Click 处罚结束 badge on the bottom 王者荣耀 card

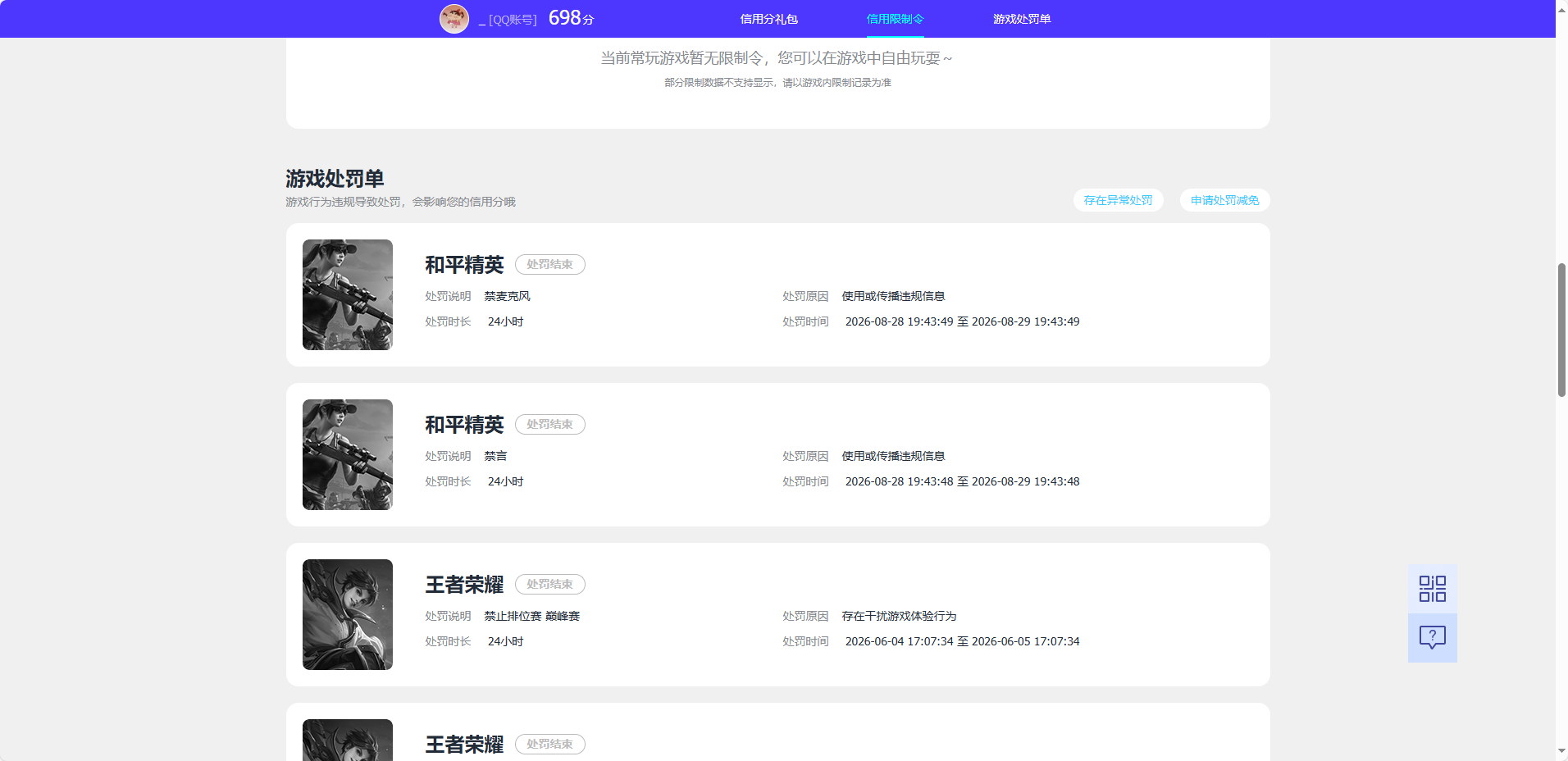(549, 744)
